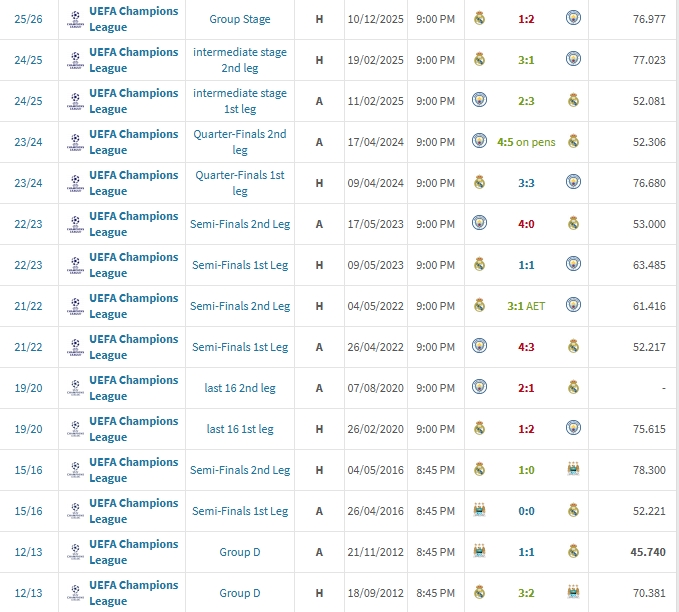This screenshot has width=679, height=612.
Task: Open the 23/24 Quarter-Finals 1st leg link
Action: tap(240, 183)
